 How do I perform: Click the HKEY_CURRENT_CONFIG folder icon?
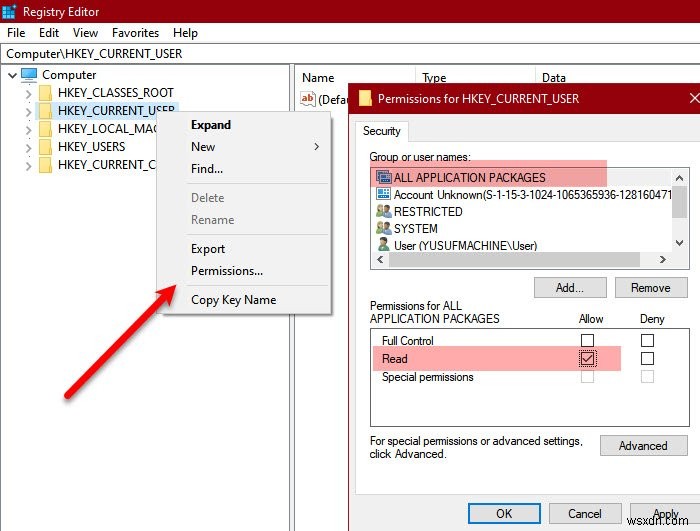pyautogui.click(x=45, y=164)
